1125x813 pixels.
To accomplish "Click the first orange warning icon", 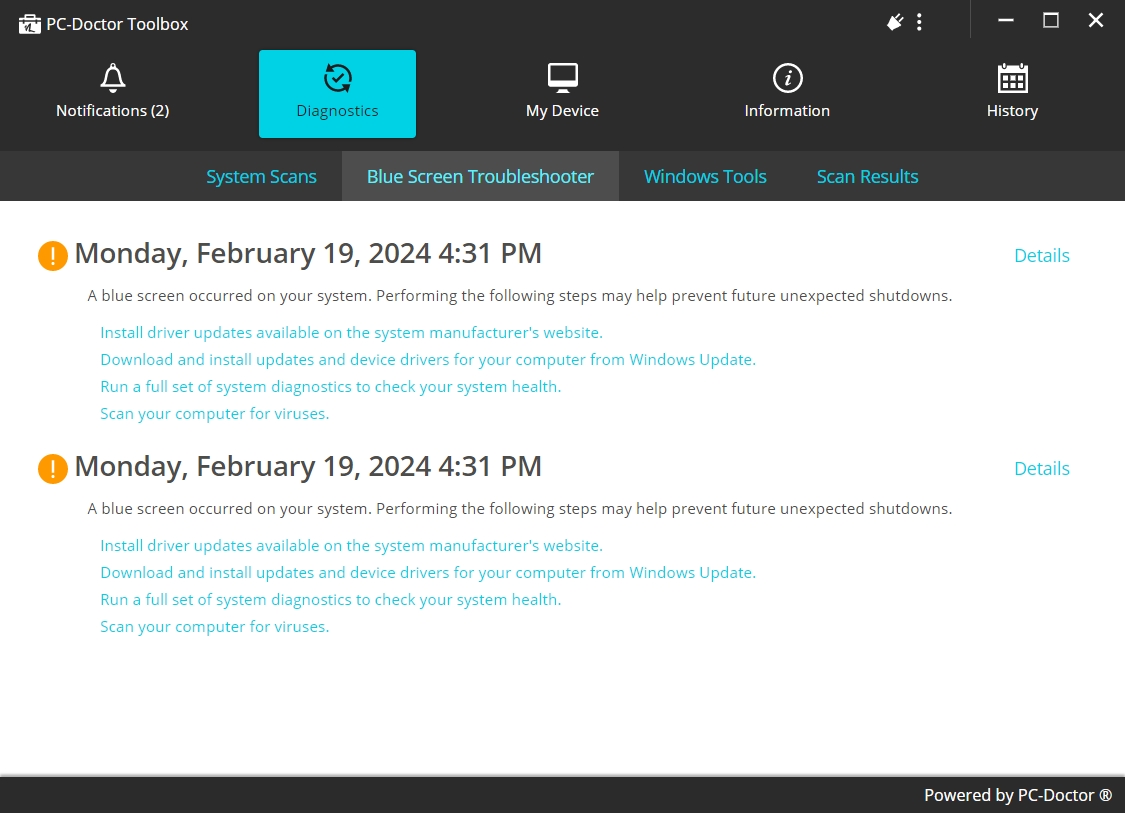I will click(52, 255).
